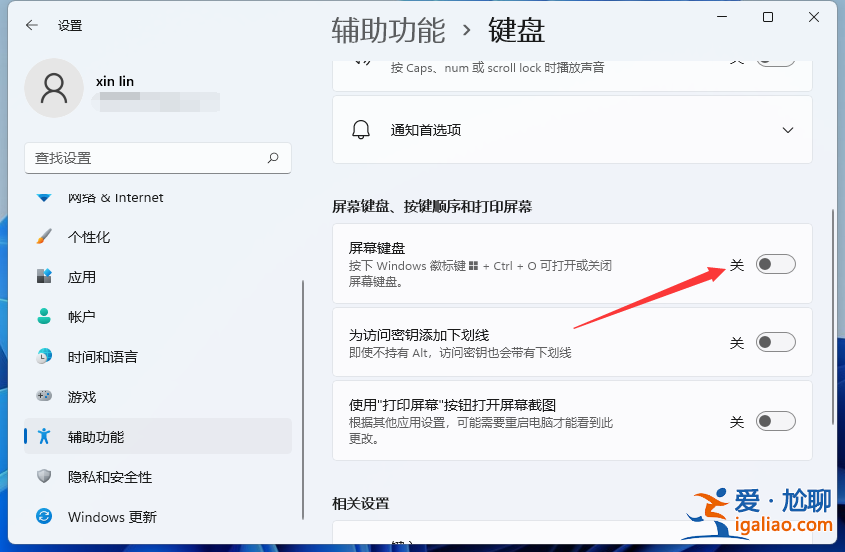Click the 键盘 page title
The image size is (845, 552).
coord(516,30)
